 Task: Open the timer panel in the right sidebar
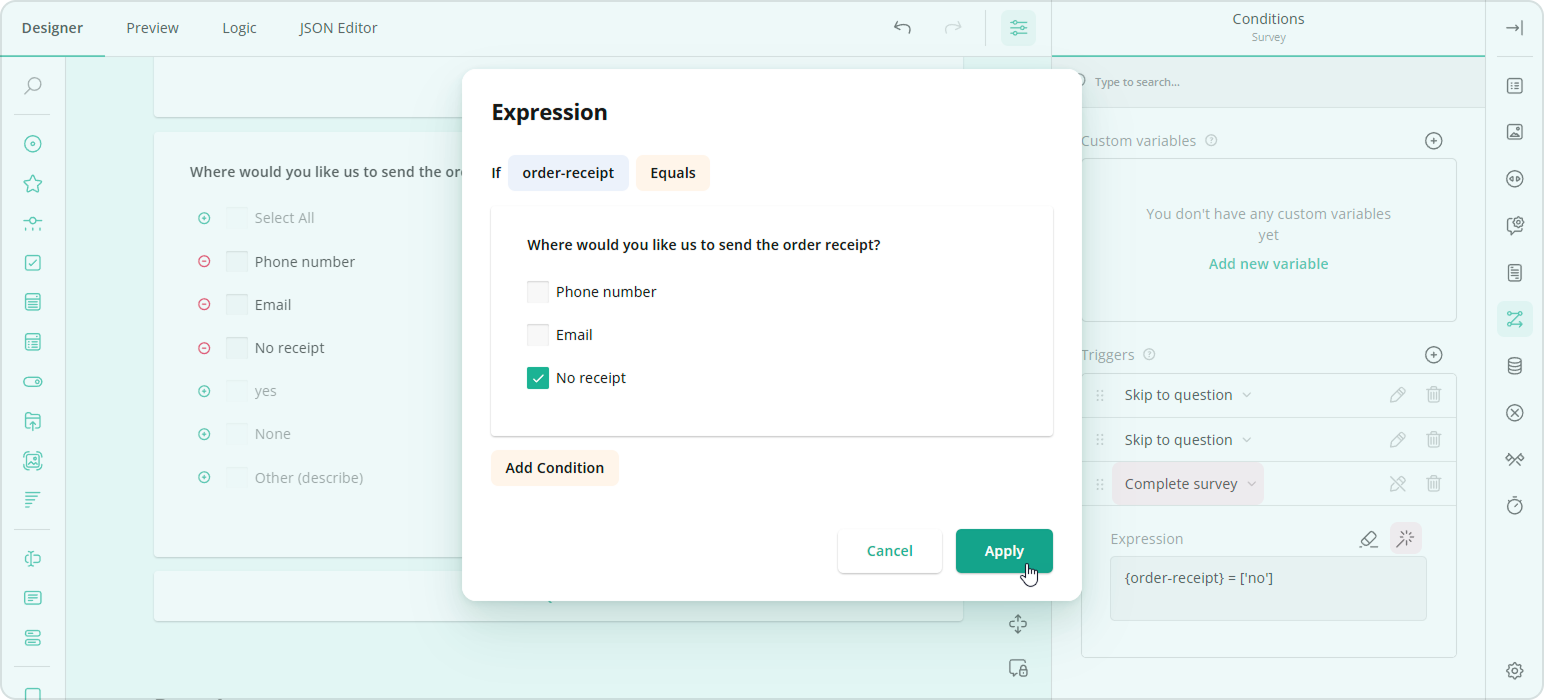point(1514,506)
